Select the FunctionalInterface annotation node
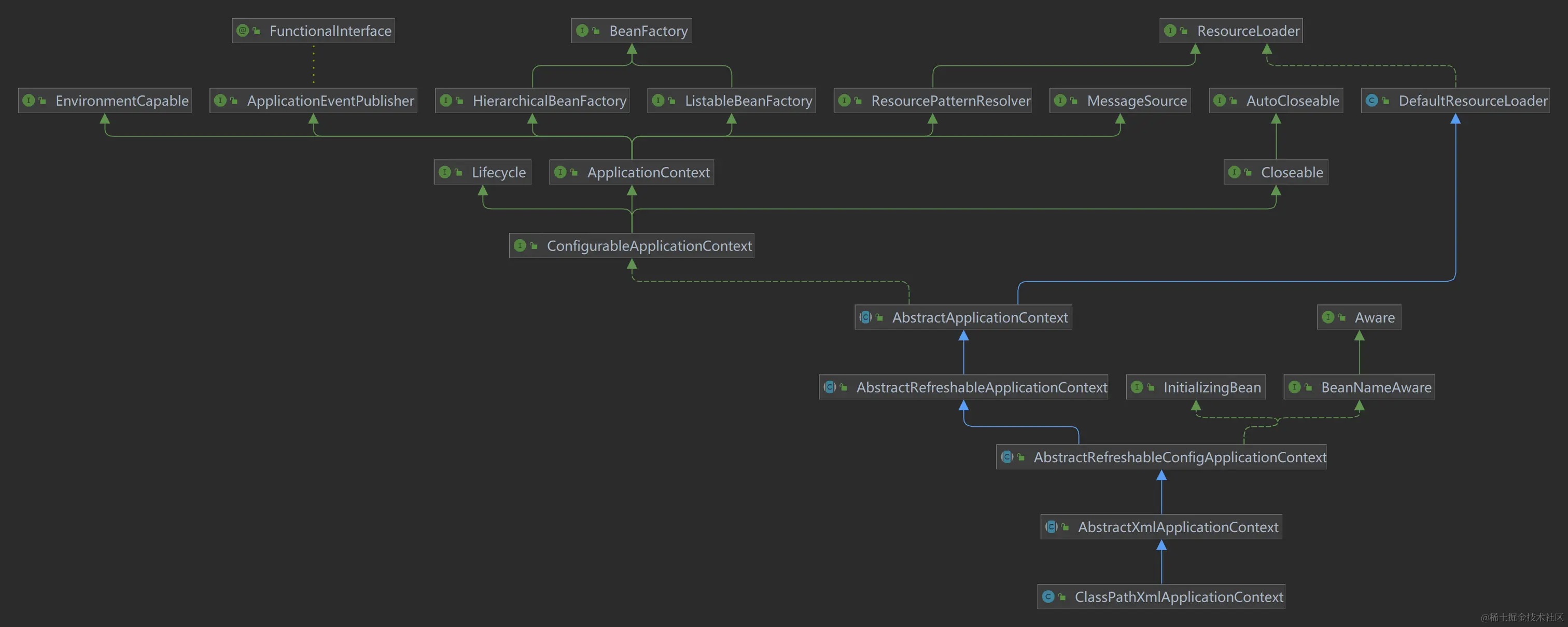This screenshot has width=1568, height=627. 313,31
